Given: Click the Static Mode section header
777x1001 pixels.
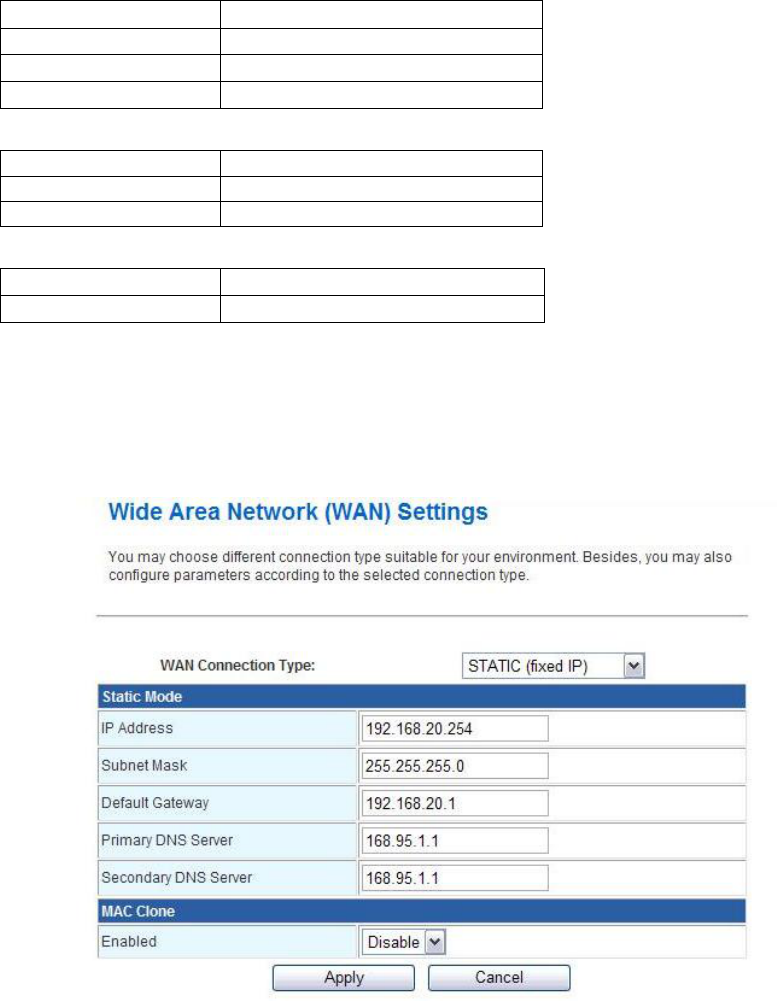Looking at the screenshot, I should [x=421, y=696].
